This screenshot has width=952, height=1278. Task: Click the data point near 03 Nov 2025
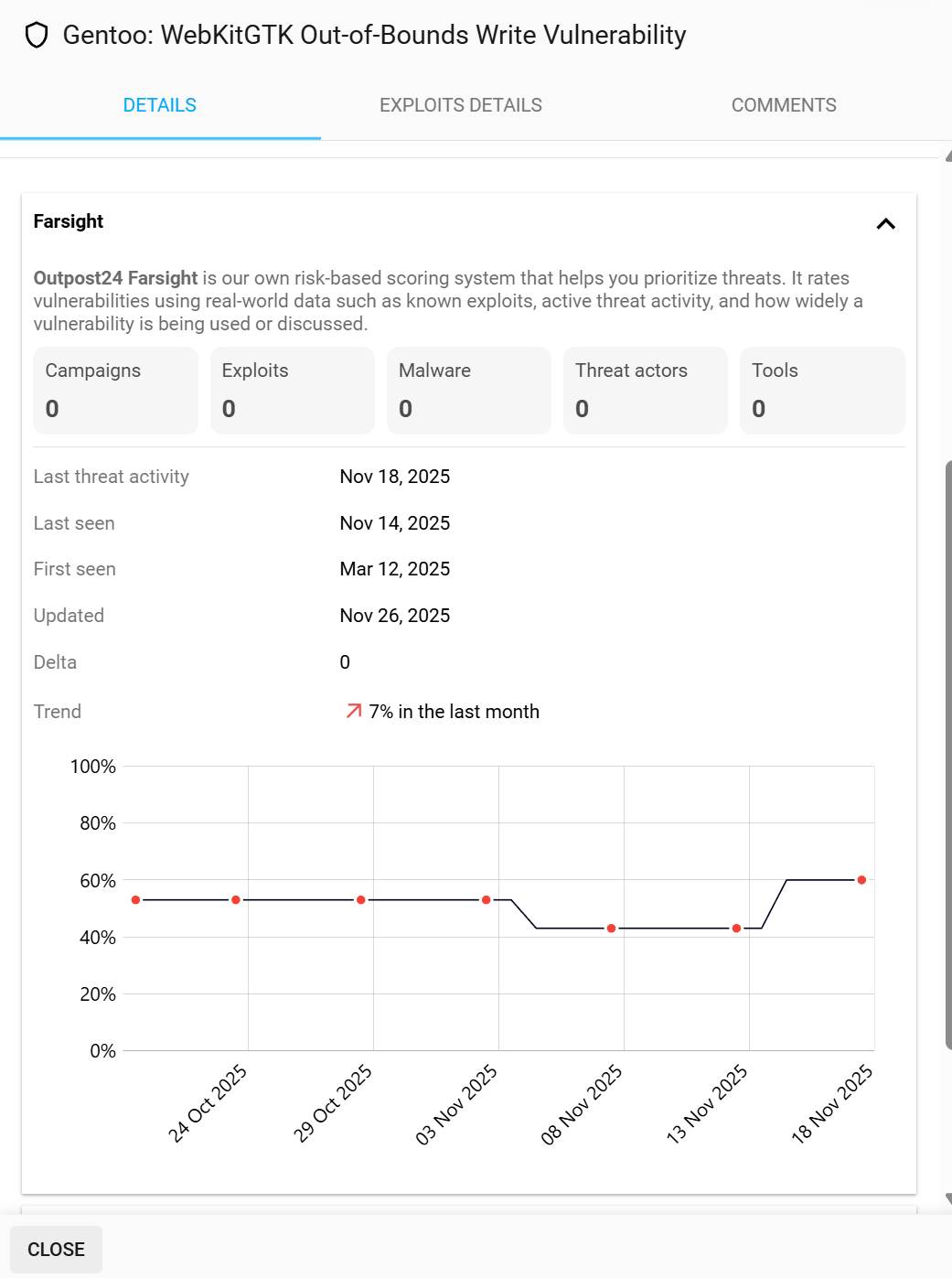coord(487,900)
